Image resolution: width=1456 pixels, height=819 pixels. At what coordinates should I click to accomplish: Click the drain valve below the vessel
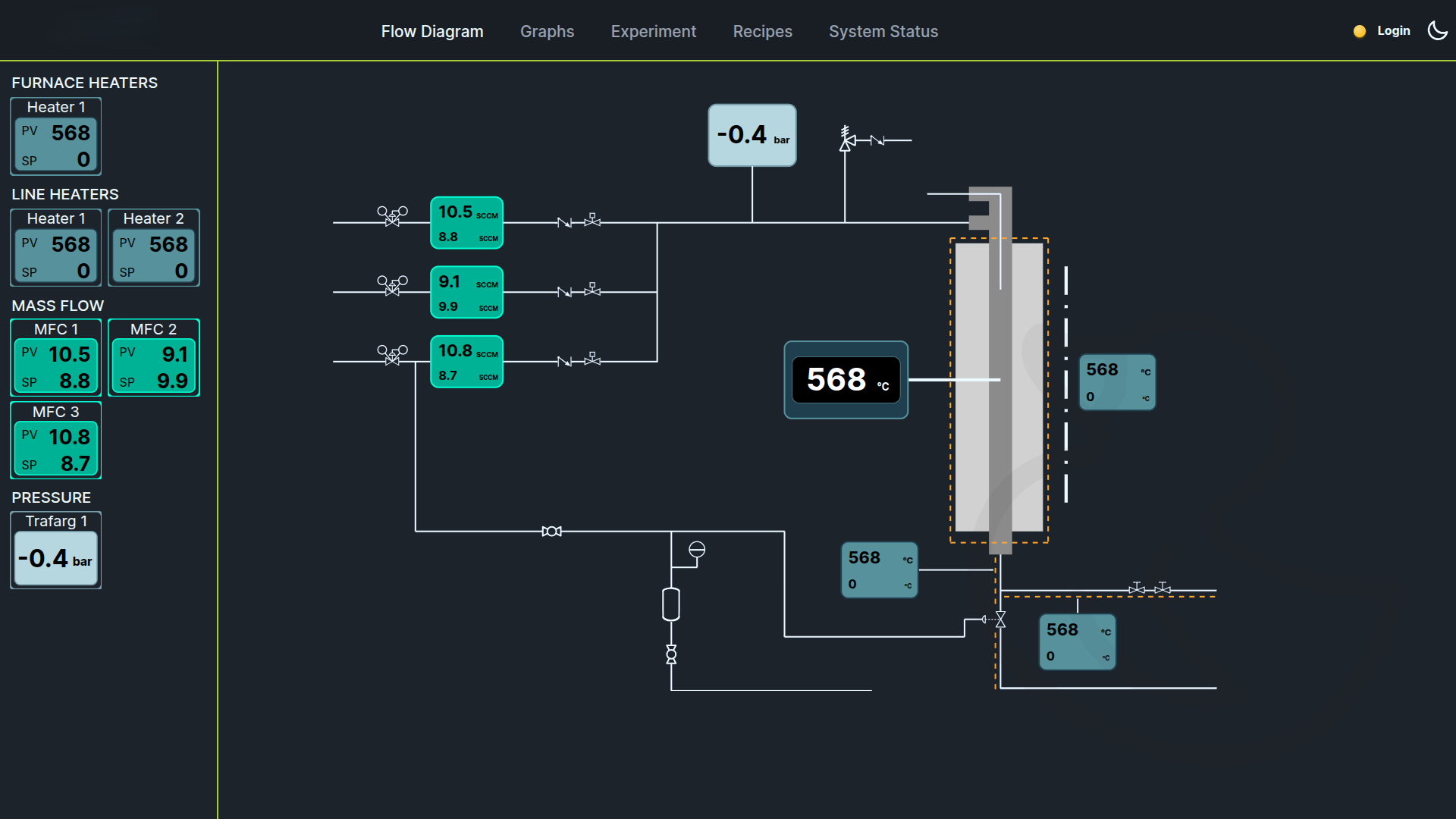(x=671, y=654)
